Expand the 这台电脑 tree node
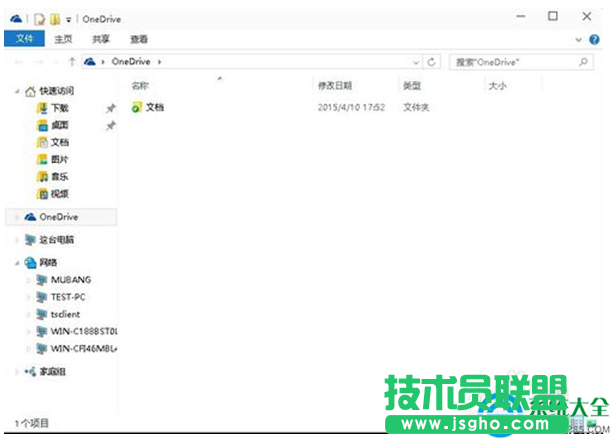Screen dimensions: 612x440 coord(17,240)
